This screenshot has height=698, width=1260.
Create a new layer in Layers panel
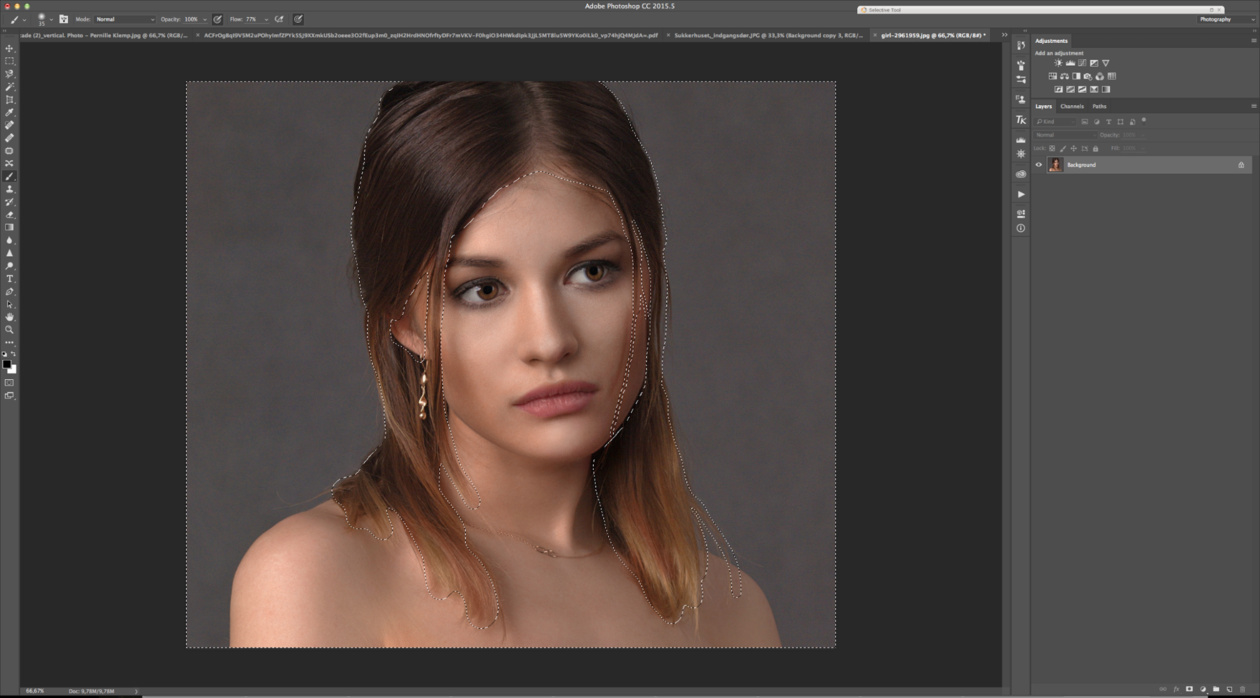[x=1228, y=689]
